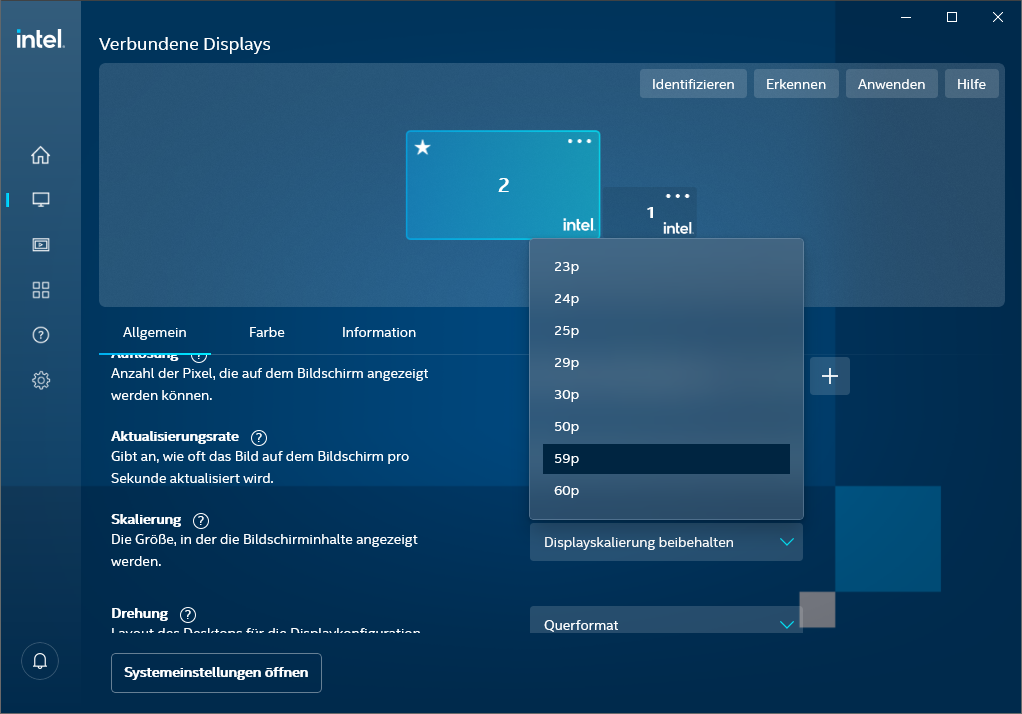Screen dimensions: 1022x714
Task: Click the Intel logo in sidebar
Action: pos(40,39)
